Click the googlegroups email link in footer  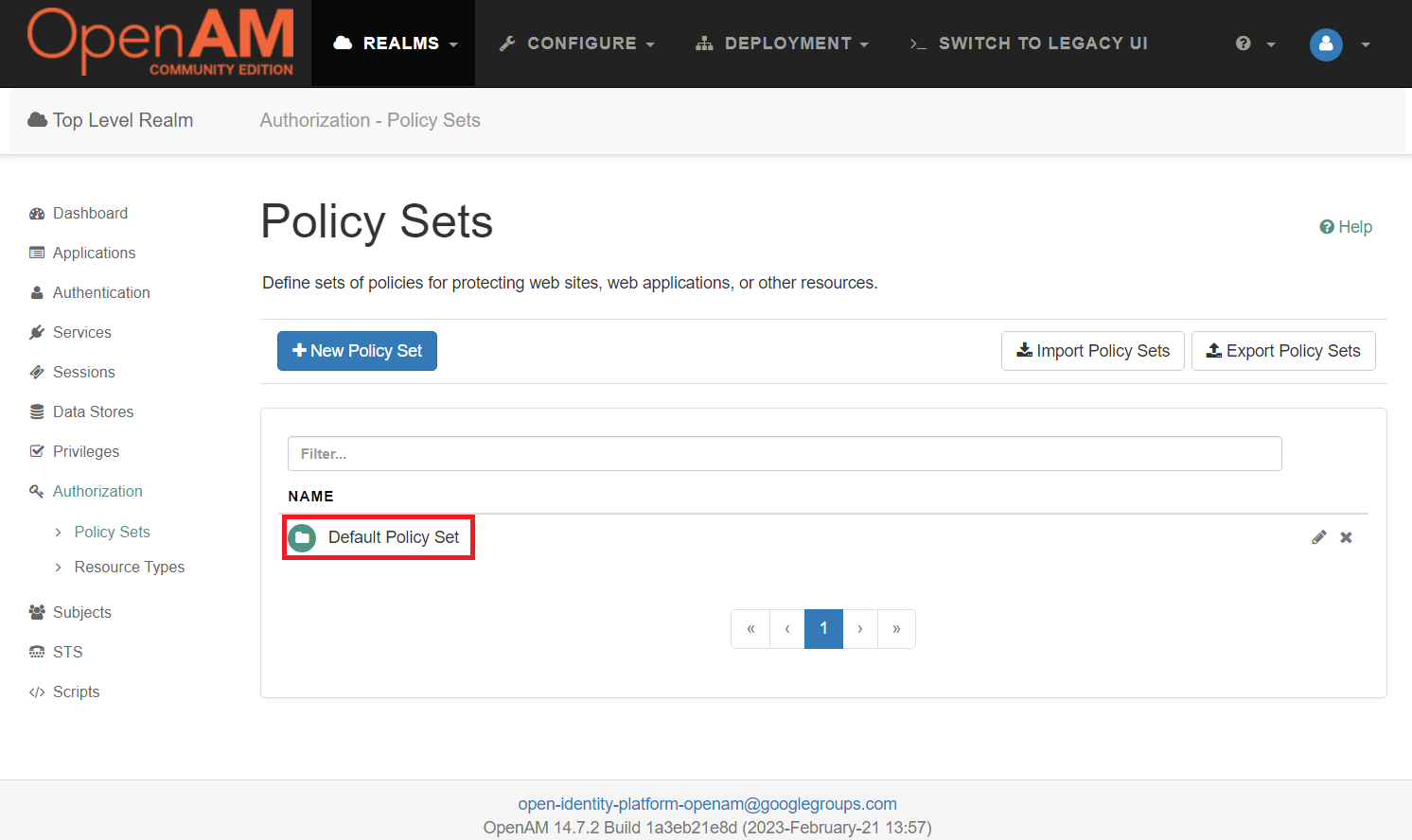click(x=707, y=804)
